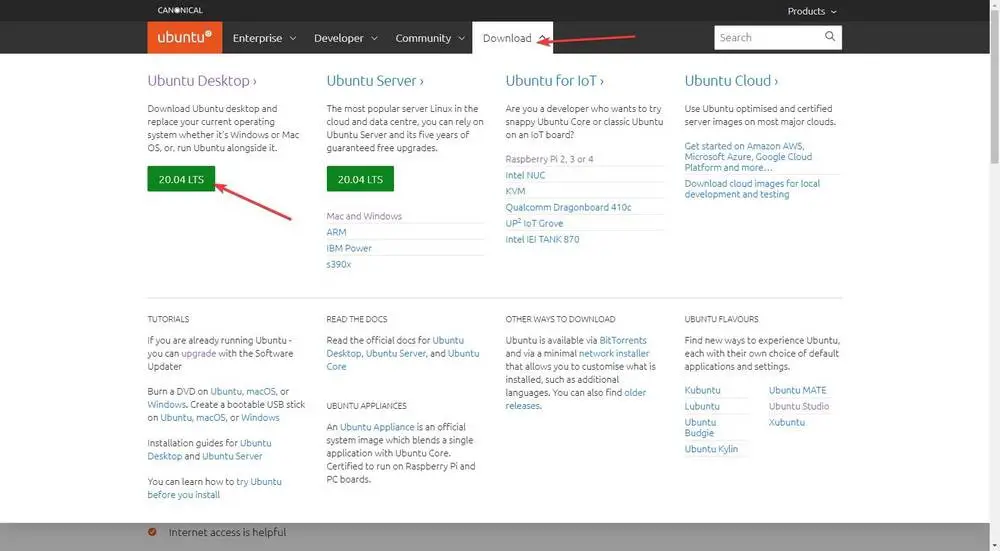Open the Lubuntu flavour link
This screenshot has height=551, width=1000.
click(702, 406)
